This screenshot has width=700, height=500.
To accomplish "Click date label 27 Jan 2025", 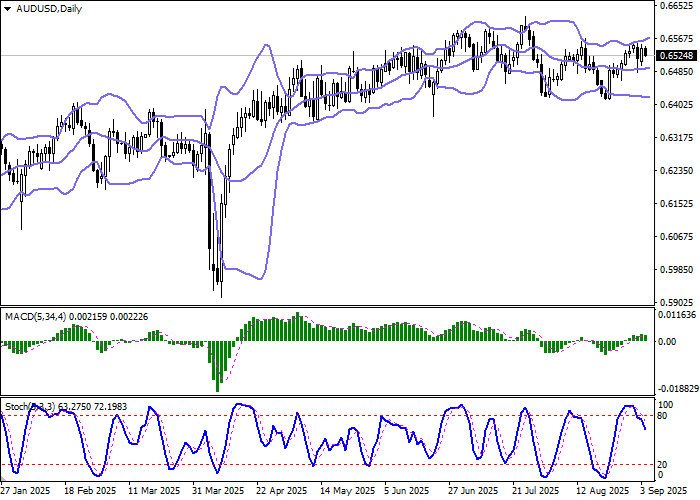I will coord(26,491).
